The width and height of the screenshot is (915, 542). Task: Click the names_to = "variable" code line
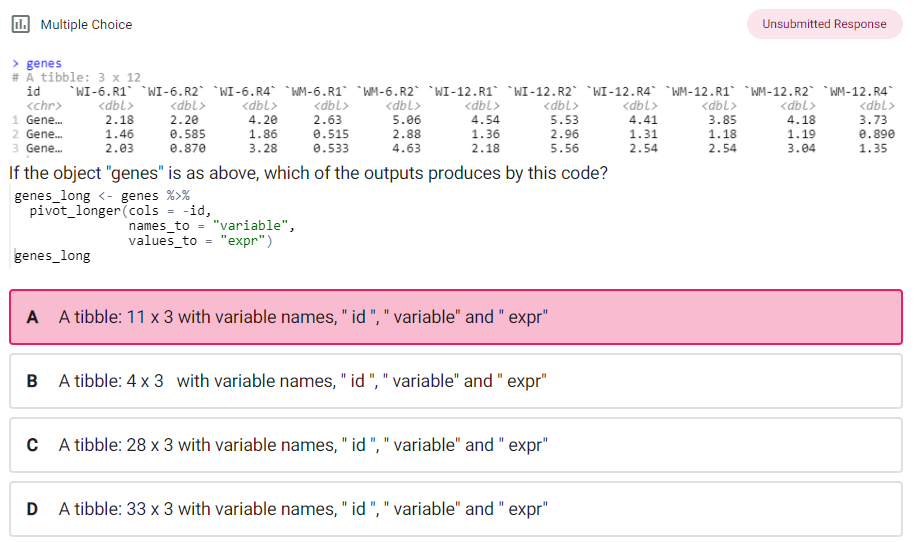coord(212,226)
